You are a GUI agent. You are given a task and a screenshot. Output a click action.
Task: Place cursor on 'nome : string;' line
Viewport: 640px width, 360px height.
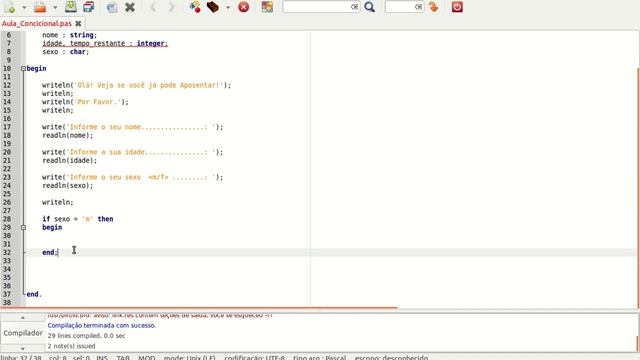coord(69,35)
